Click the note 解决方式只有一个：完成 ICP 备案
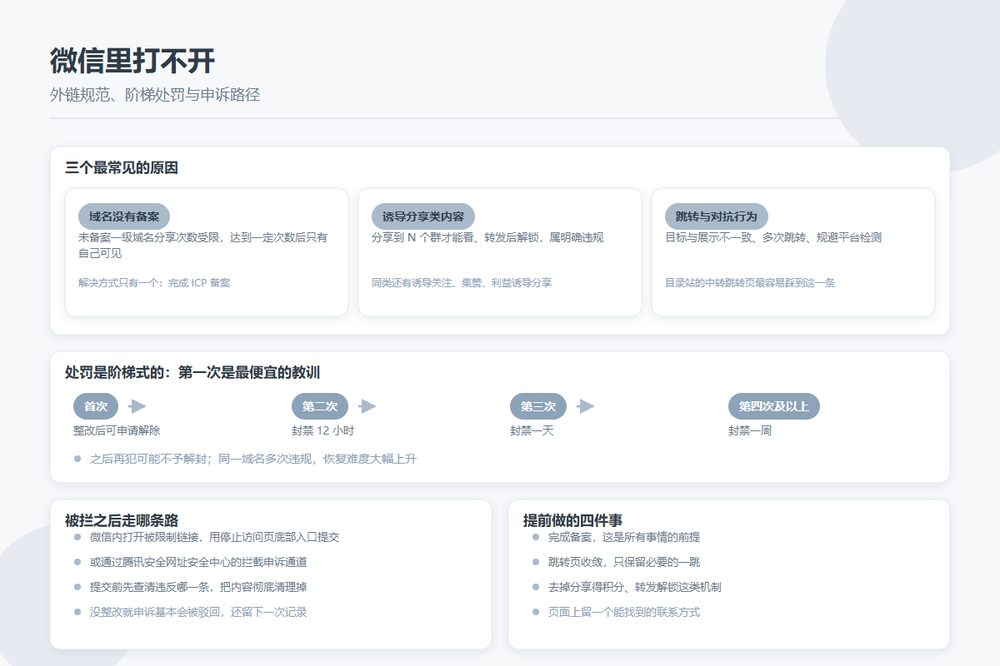The width and height of the screenshot is (1000, 666). [x=154, y=283]
